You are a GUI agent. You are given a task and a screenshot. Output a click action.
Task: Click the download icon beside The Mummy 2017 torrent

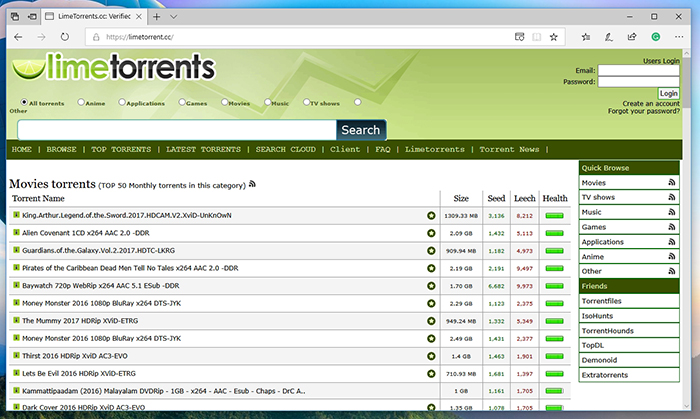click(16, 320)
